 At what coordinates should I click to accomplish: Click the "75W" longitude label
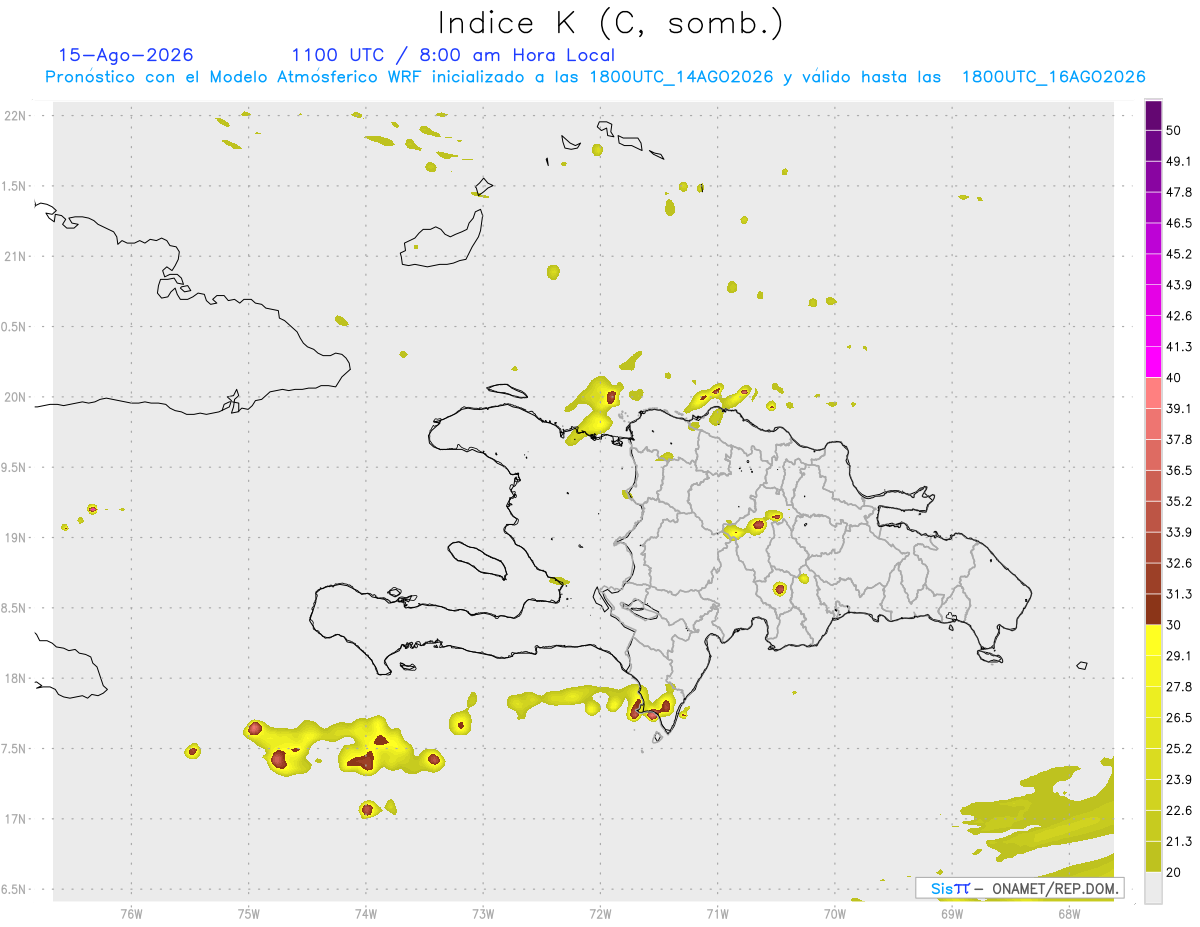(248, 913)
